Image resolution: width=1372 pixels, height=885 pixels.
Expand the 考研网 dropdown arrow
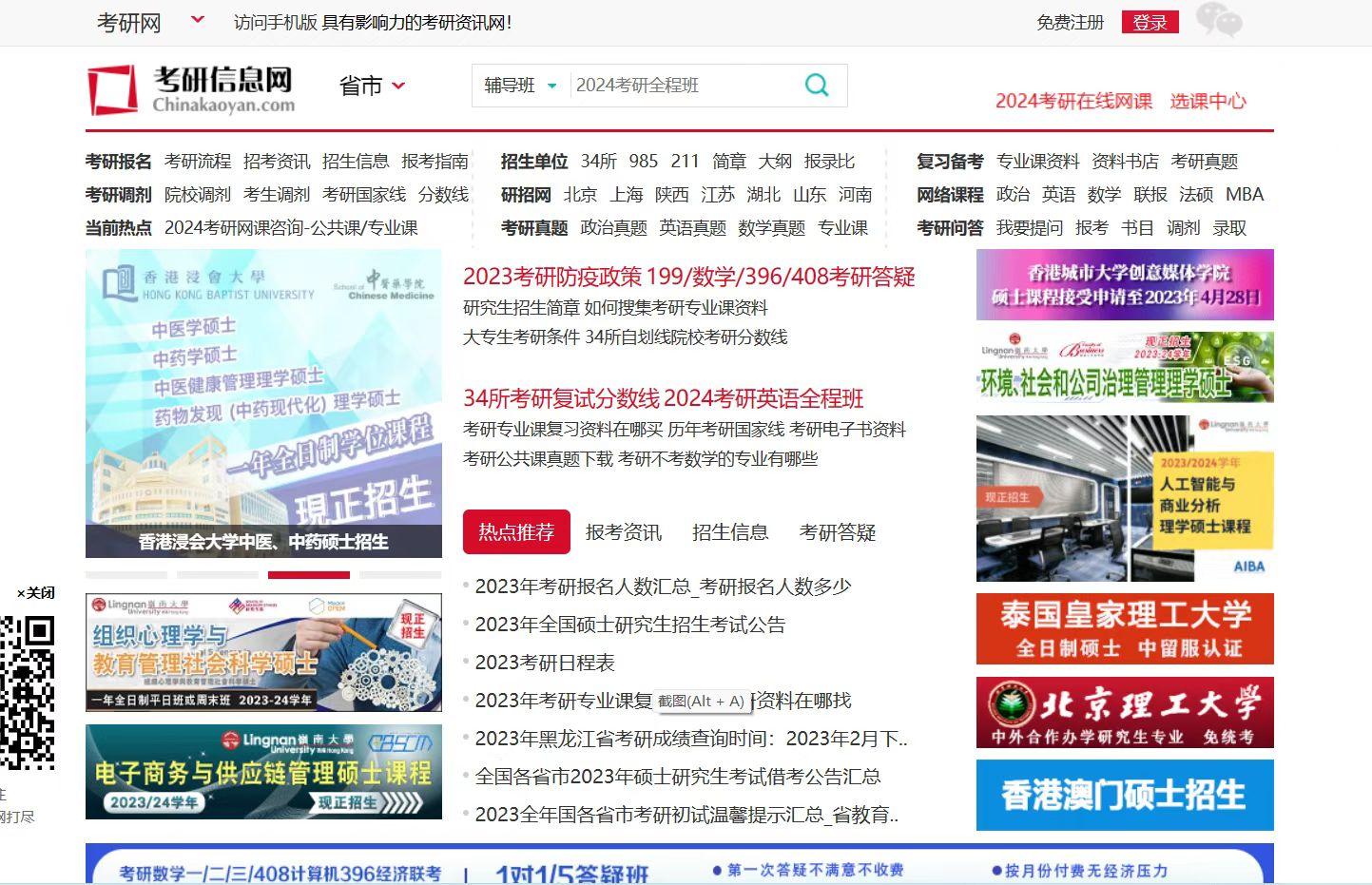(198, 19)
